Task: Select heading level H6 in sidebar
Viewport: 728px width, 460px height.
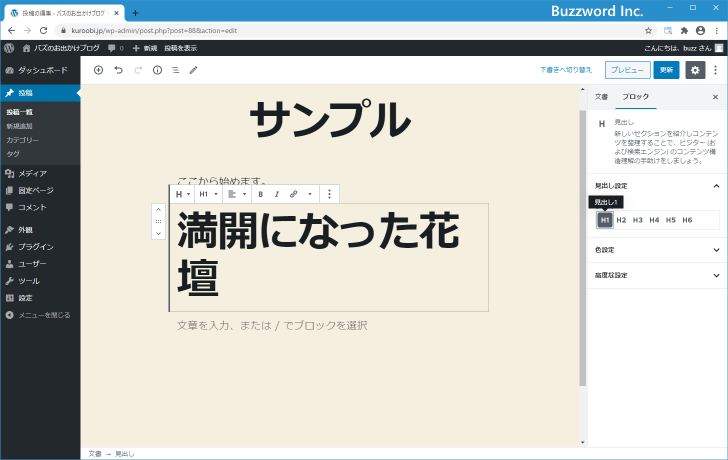Action: click(x=687, y=220)
